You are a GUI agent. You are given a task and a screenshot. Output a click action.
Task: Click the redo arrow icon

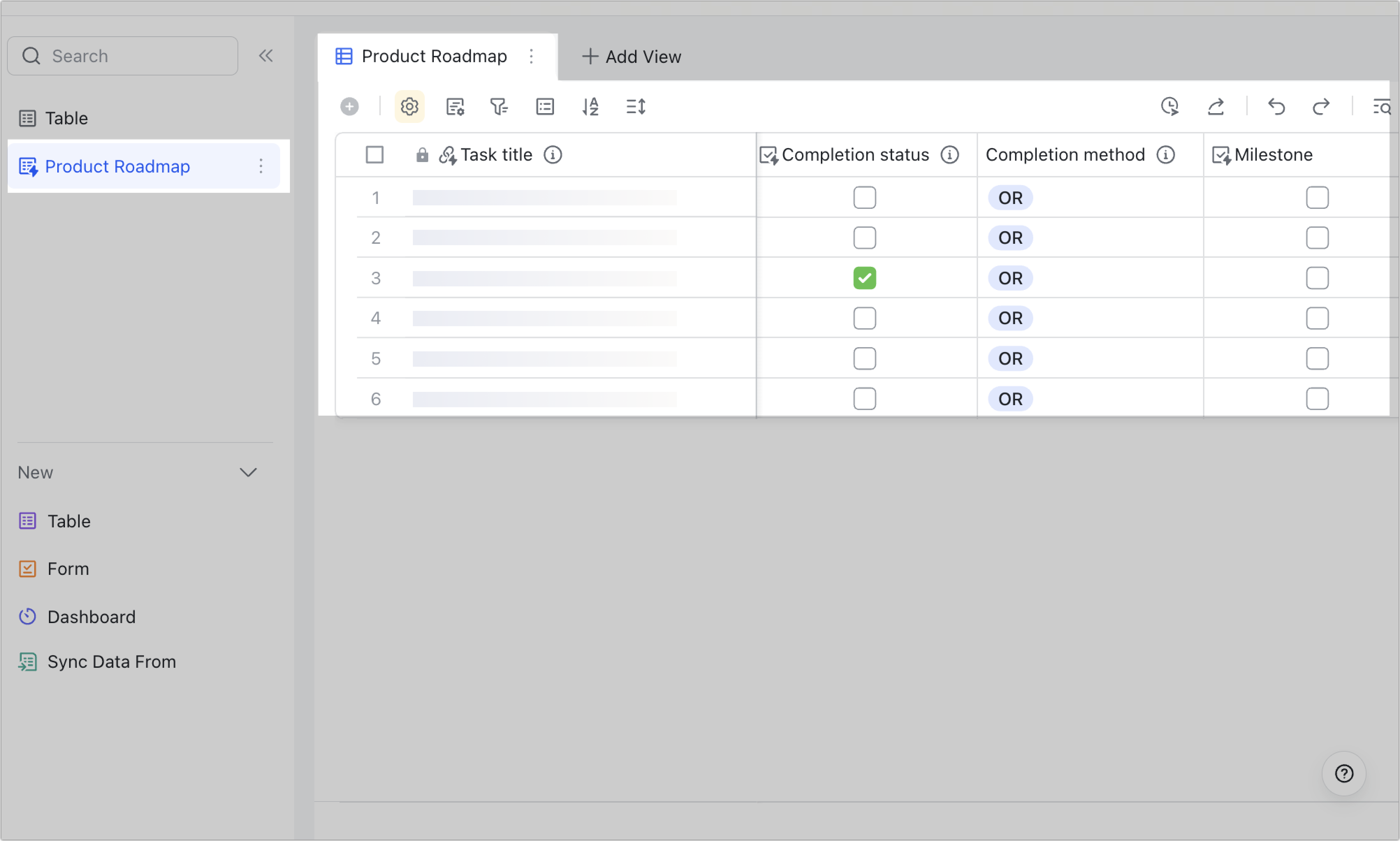tap(1321, 107)
